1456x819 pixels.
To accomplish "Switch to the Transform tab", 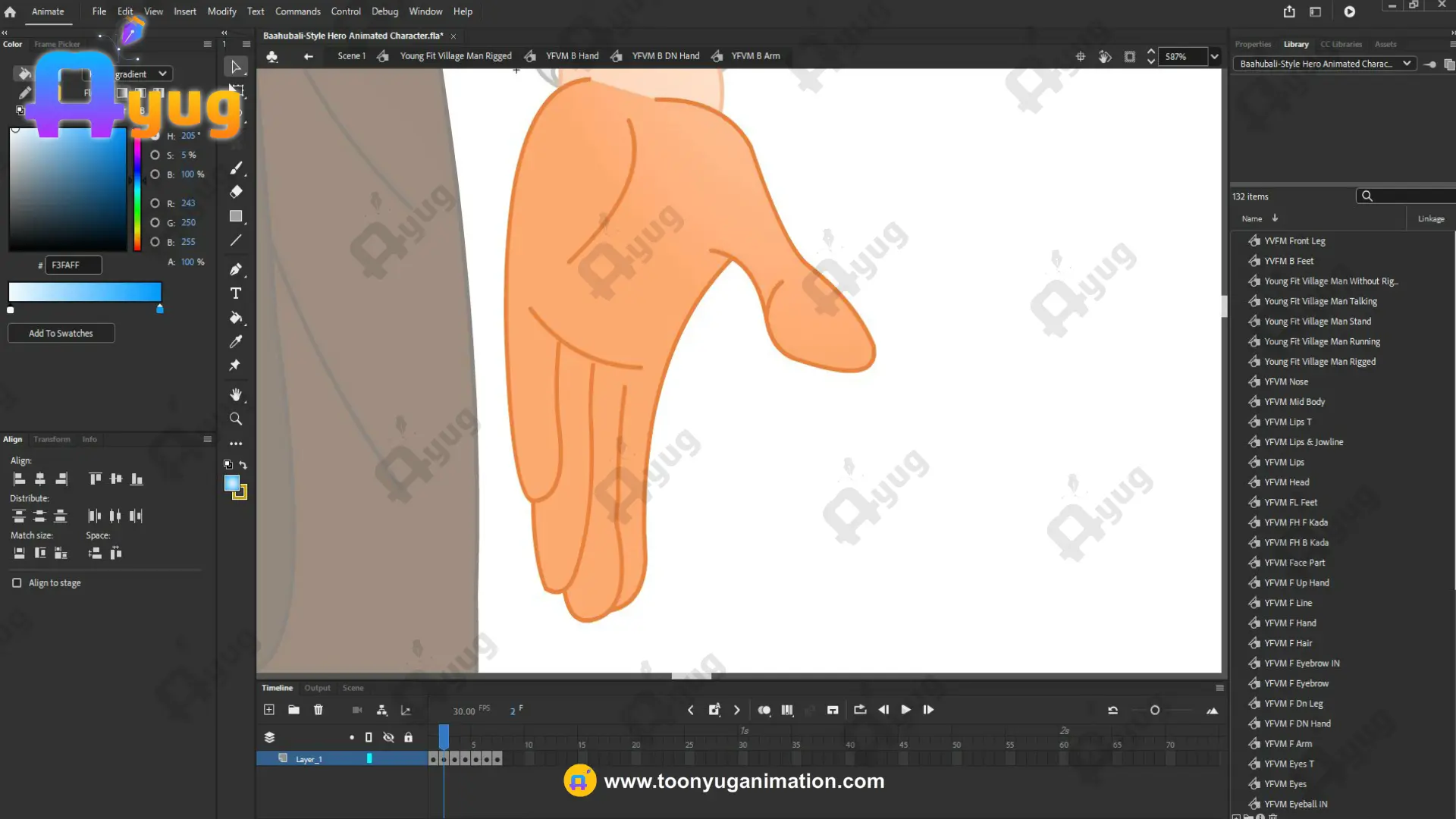I will tap(52, 439).
